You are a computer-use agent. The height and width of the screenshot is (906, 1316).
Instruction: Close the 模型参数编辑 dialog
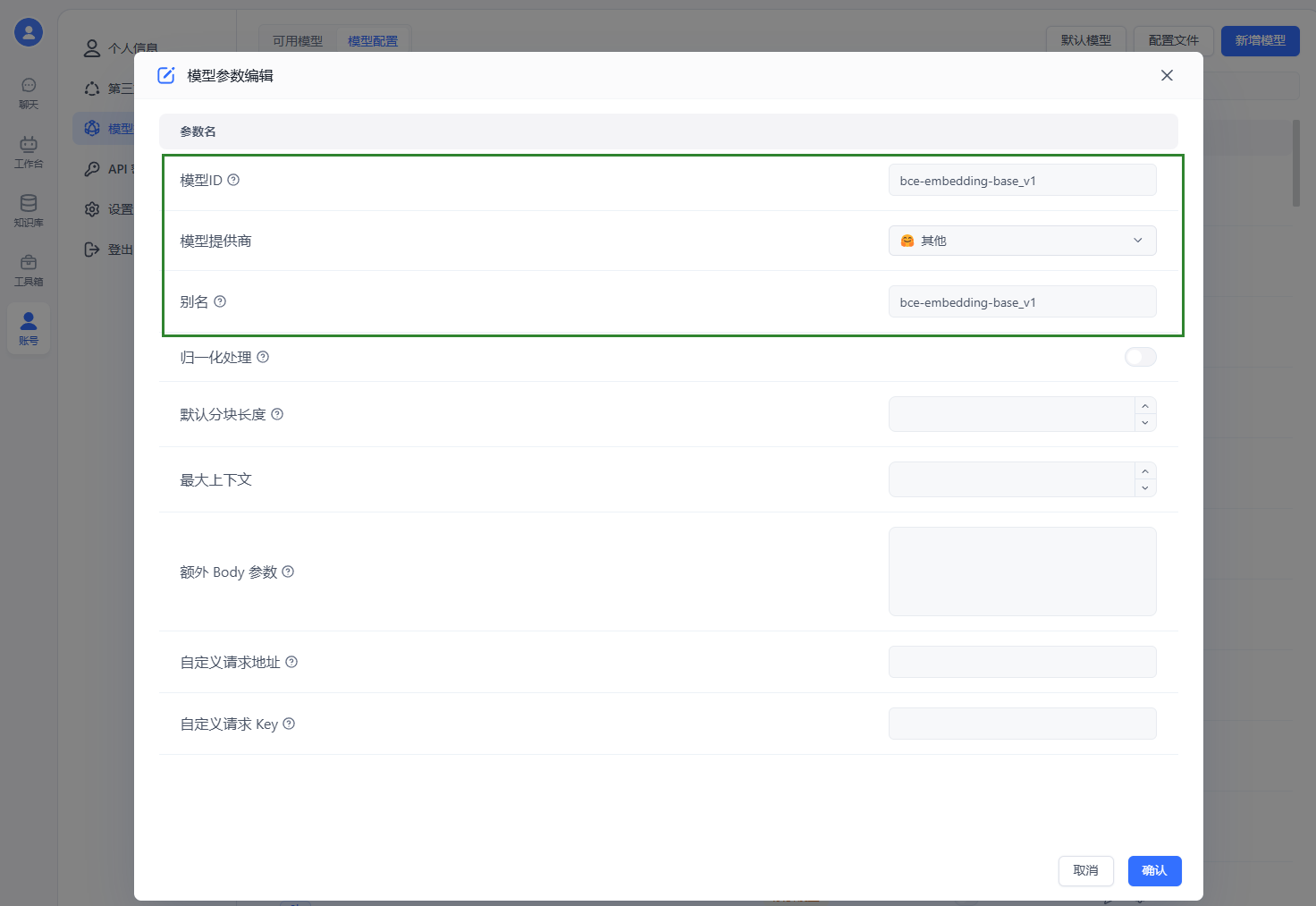(1167, 75)
